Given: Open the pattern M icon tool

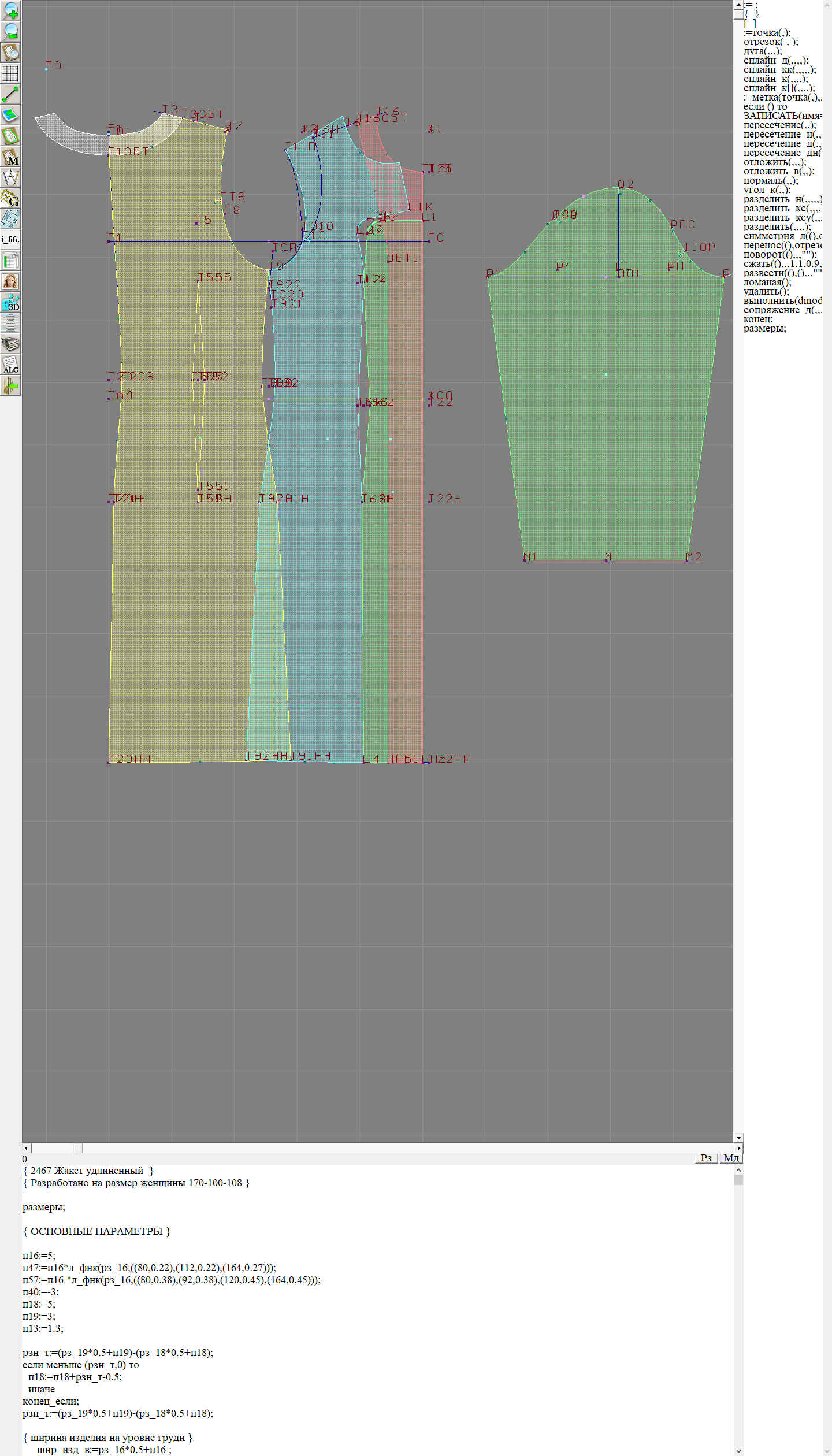Looking at the screenshot, I should click(x=10, y=157).
